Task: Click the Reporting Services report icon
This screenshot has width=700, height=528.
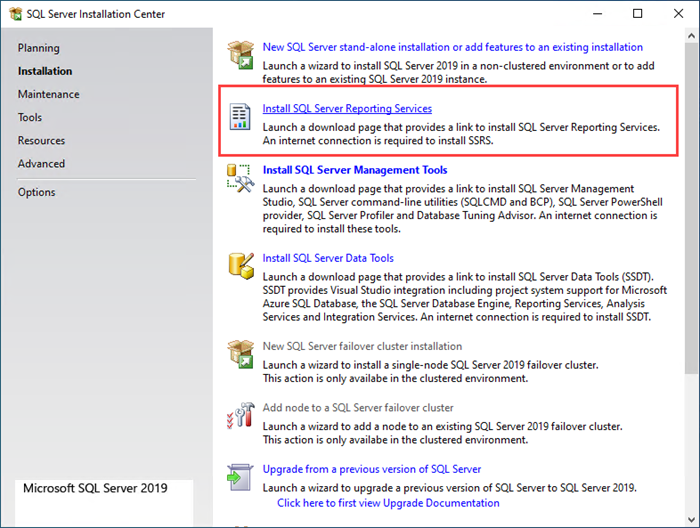Action: pyautogui.click(x=240, y=116)
